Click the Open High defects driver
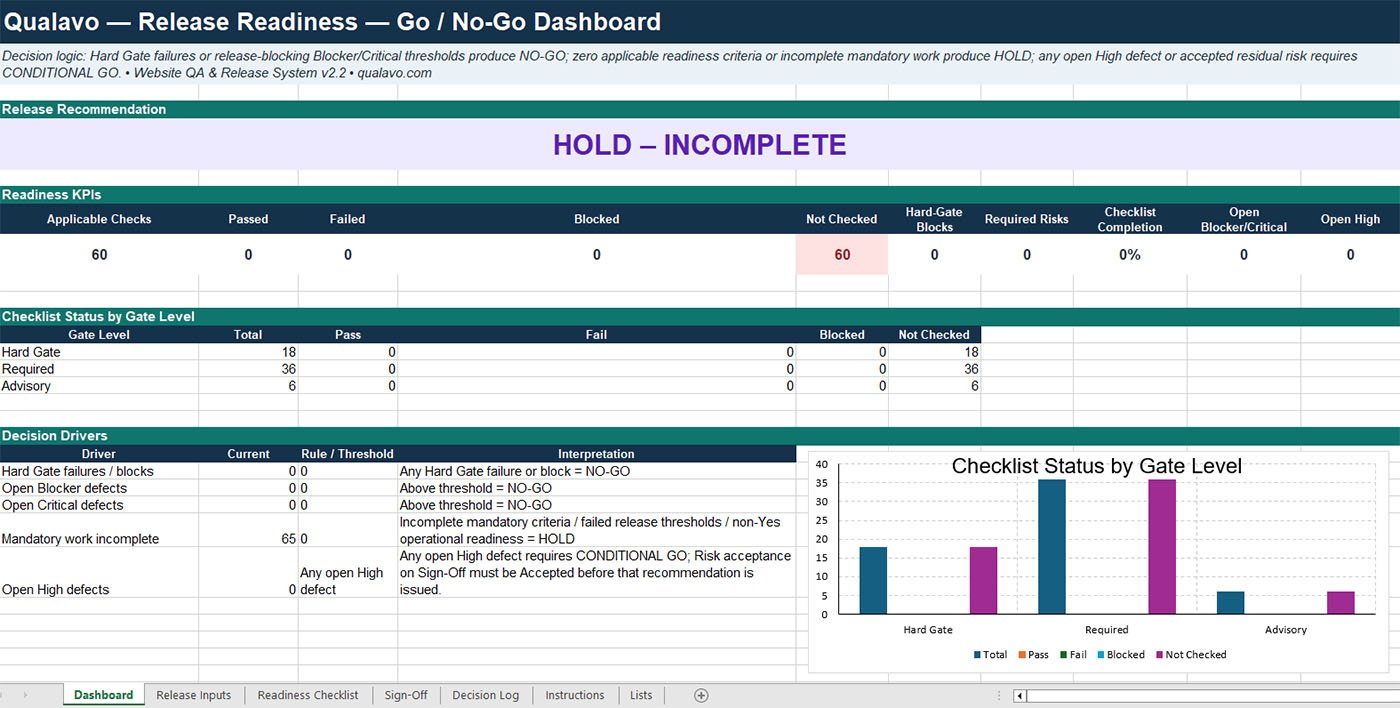This screenshot has height=708, width=1400. [x=99, y=573]
